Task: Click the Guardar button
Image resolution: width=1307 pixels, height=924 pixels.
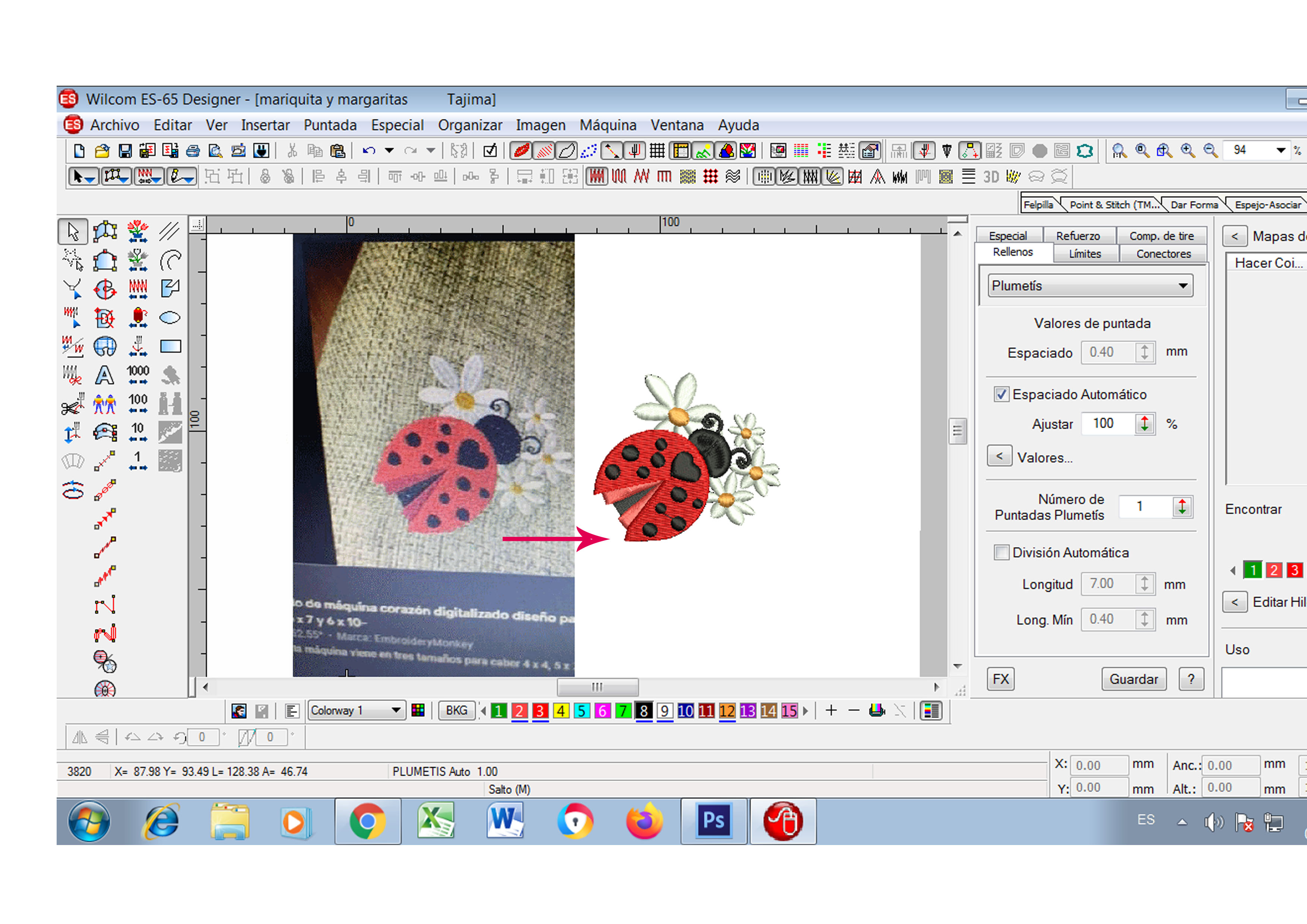Action: (x=1134, y=679)
